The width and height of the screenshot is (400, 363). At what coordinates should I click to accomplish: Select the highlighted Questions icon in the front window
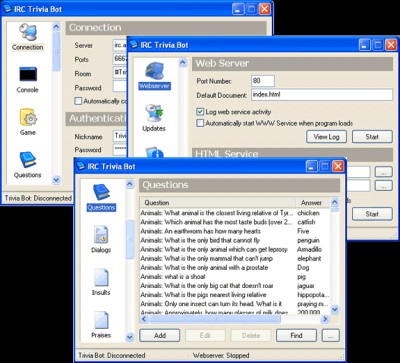click(101, 198)
